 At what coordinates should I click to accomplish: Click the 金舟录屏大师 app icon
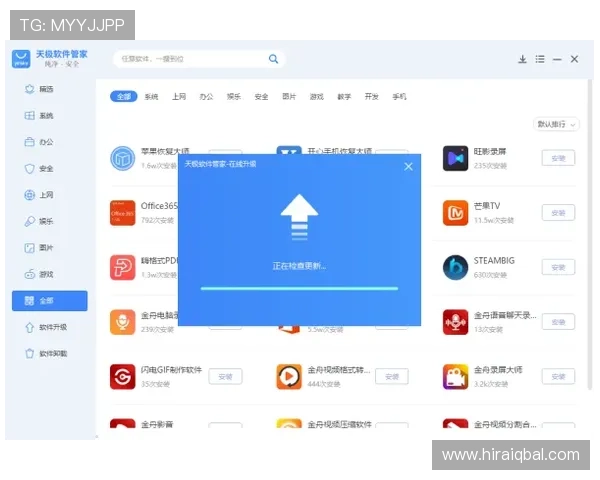[455, 377]
